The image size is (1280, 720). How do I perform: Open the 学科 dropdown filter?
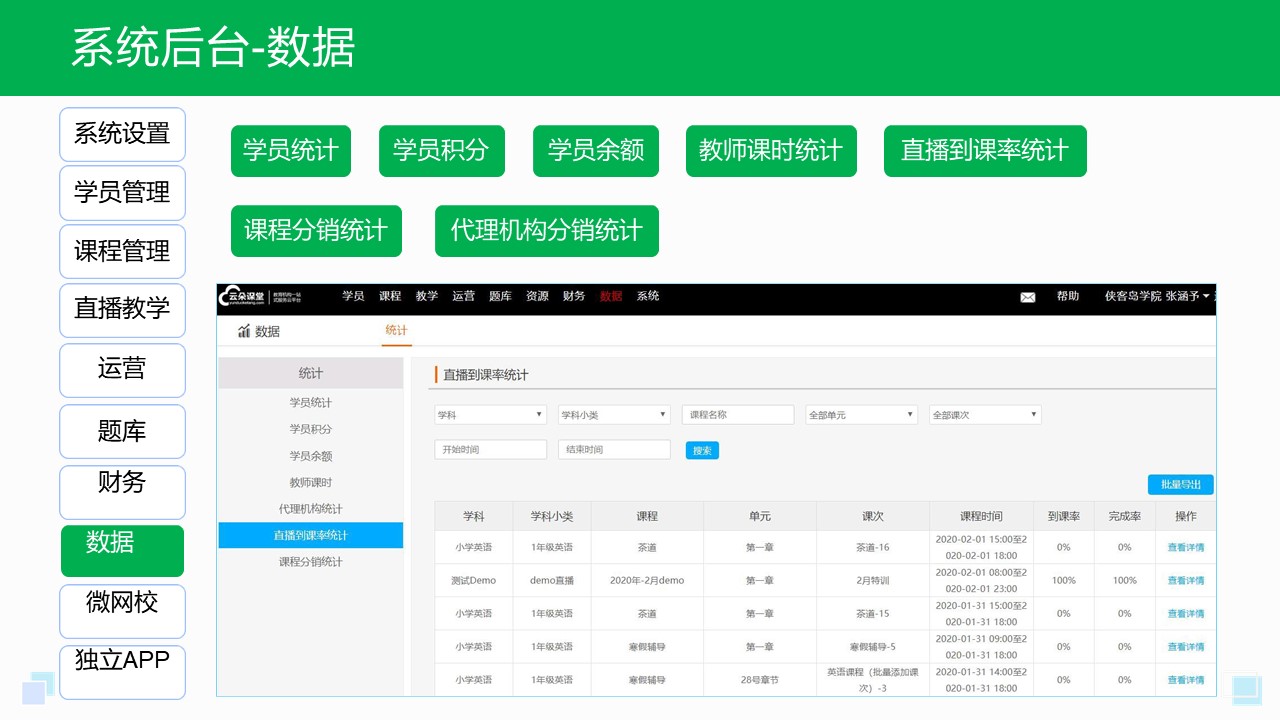[x=490, y=414]
